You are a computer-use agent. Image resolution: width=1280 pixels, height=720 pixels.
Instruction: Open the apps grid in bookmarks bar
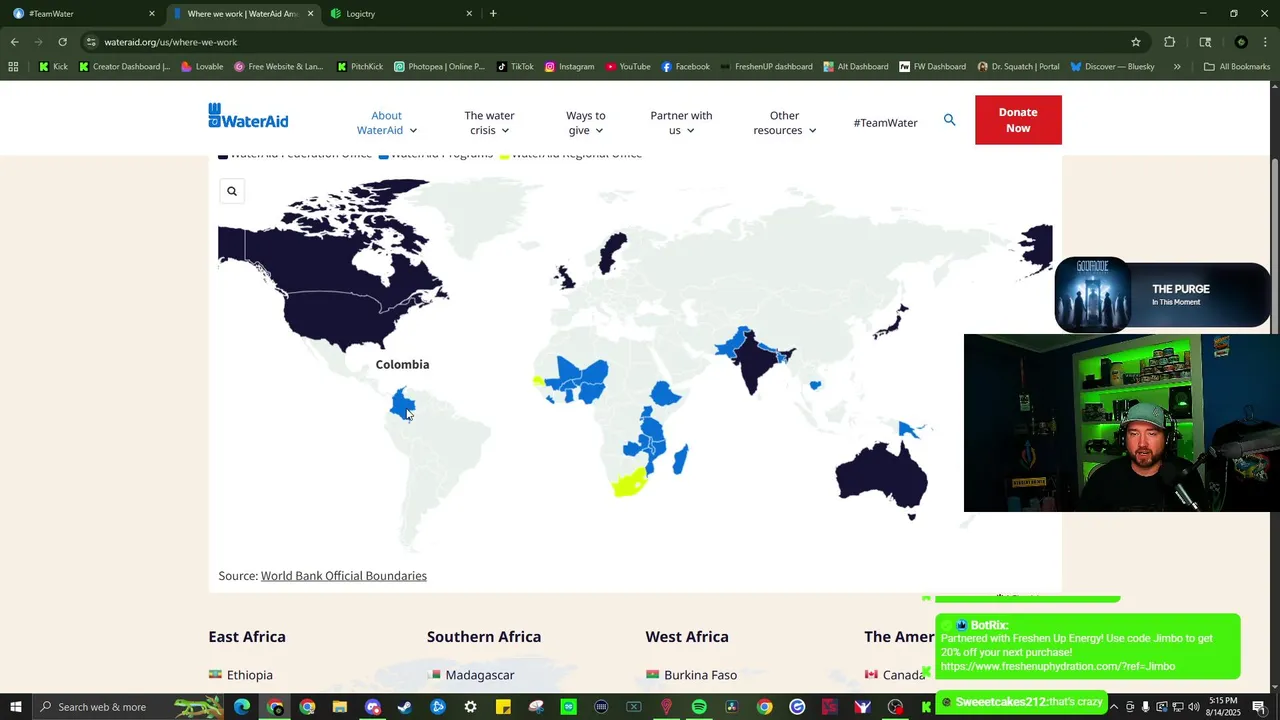[13, 67]
